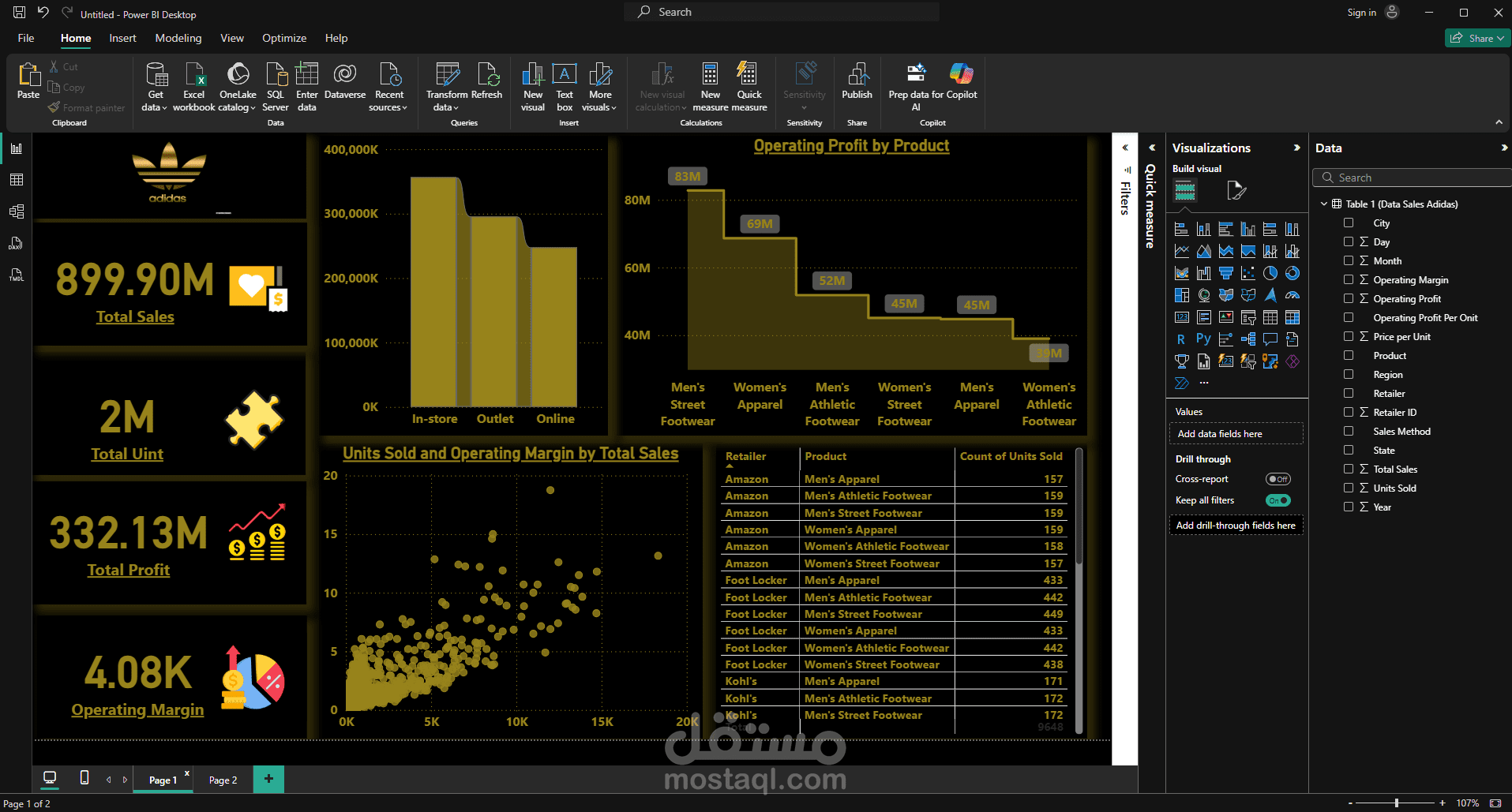Image resolution: width=1512 pixels, height=812 pixels.
Task: Collapse the Data pane chevron
Action: coord(1503,148)
